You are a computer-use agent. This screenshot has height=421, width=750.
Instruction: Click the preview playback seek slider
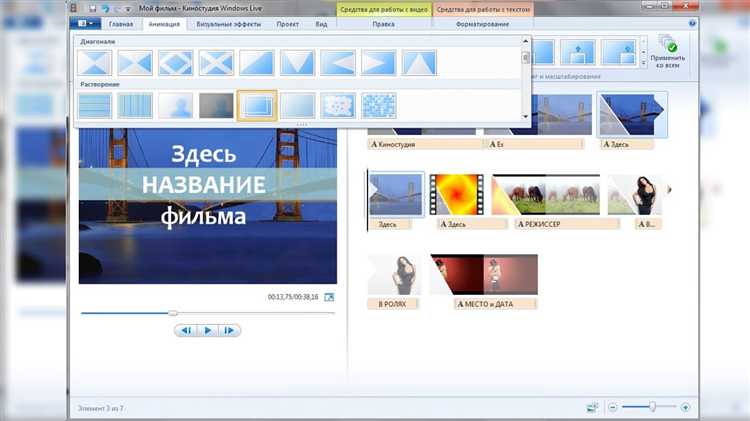[x=173, y=313]
